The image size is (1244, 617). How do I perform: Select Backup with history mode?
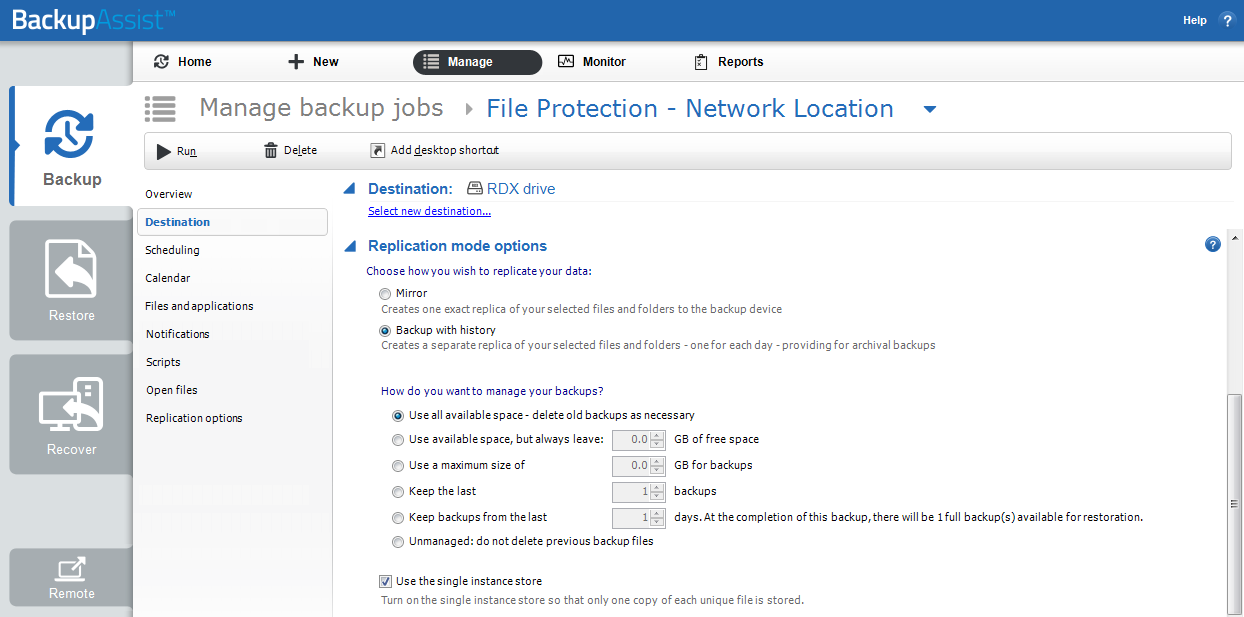(385, 330)
